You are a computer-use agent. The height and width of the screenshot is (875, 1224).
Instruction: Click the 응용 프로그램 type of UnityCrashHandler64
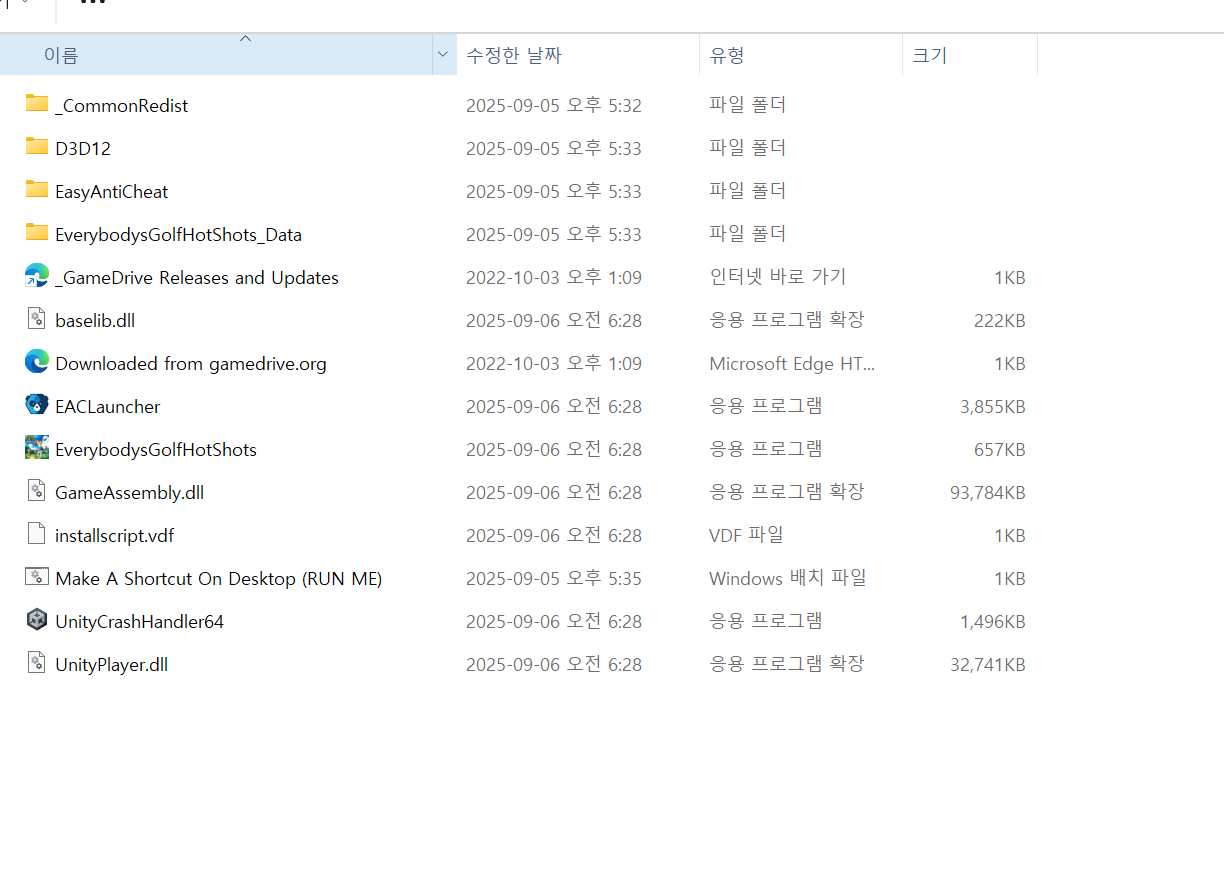[766, 621]
